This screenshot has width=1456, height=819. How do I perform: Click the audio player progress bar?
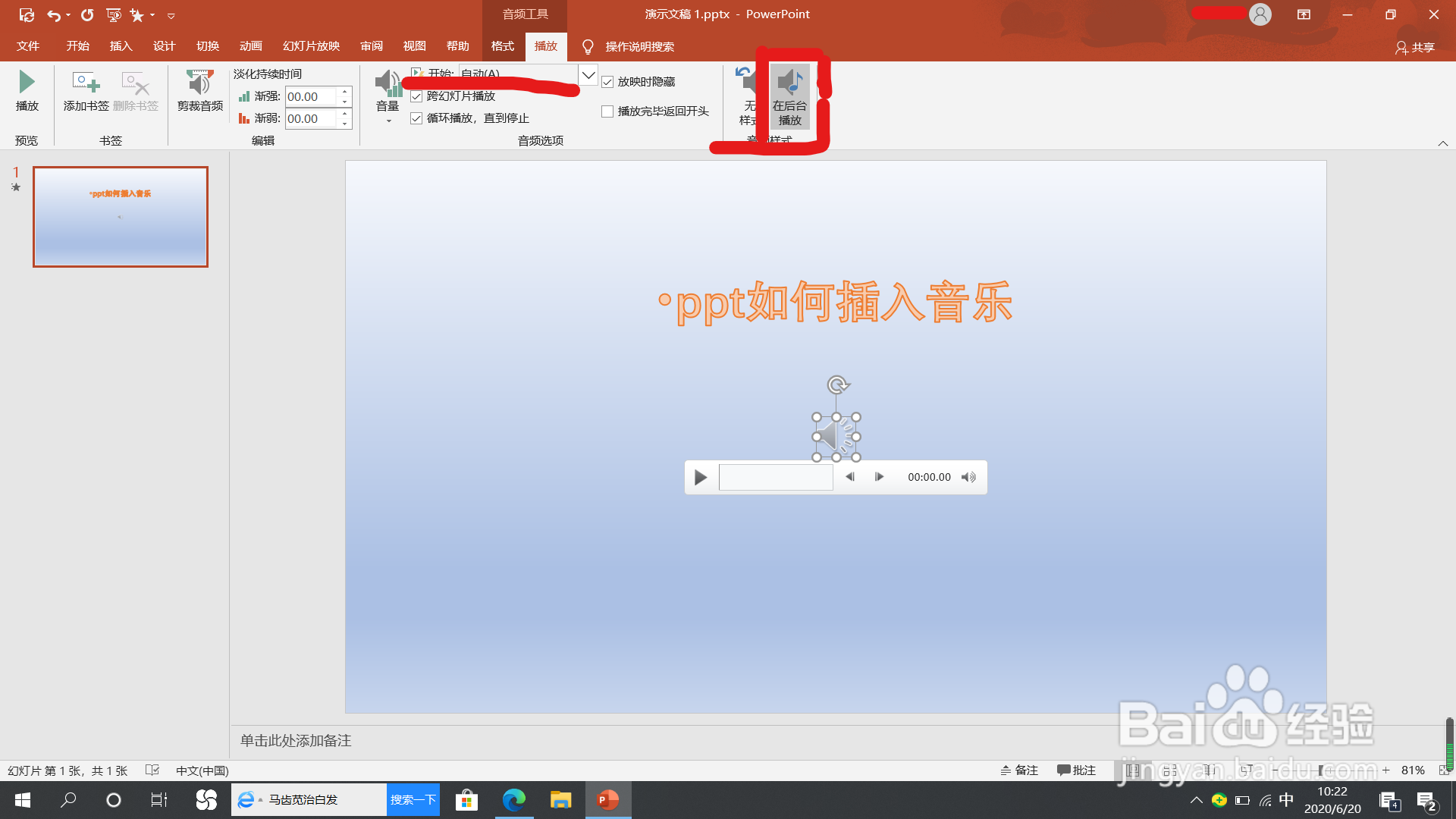pos(775,477)
